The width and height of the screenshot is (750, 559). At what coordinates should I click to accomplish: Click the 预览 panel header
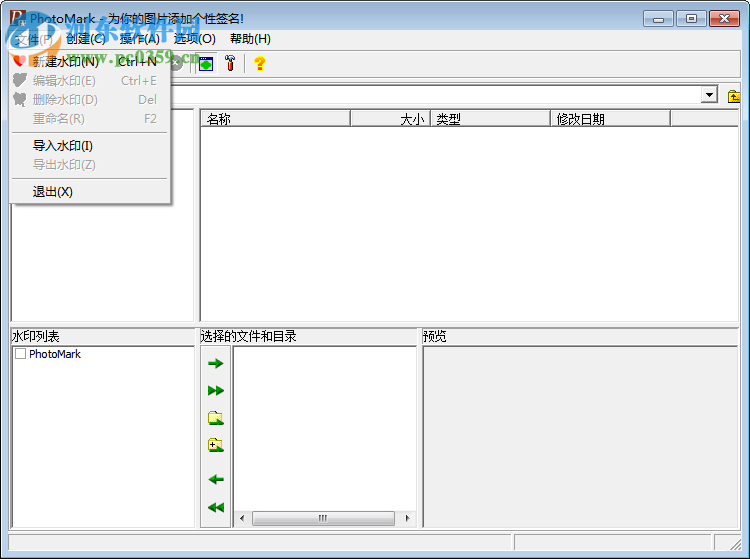tap(580, 337)
